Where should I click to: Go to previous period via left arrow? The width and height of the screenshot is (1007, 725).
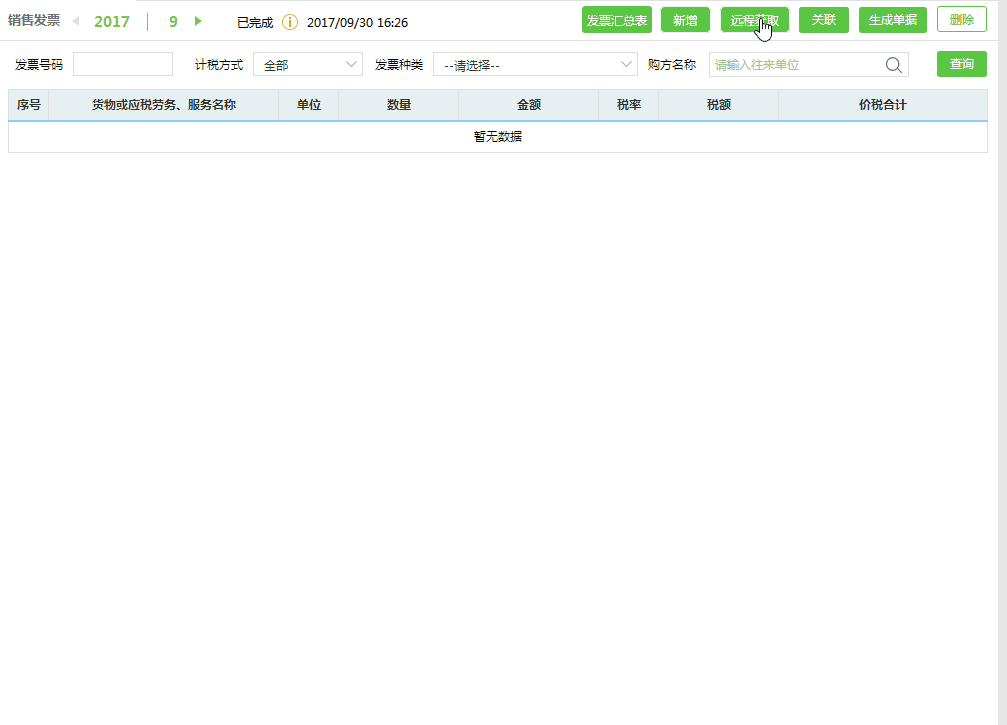[78, 21]
